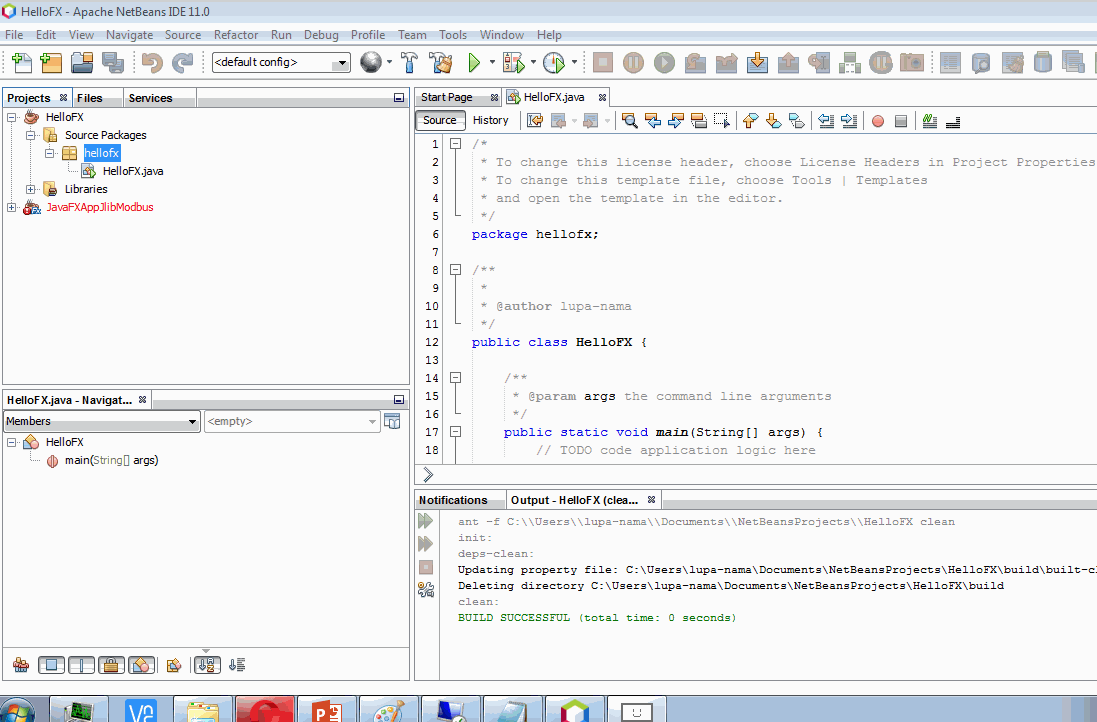
Task: Open the Tools menu
Action: click(x=453, y=35)
